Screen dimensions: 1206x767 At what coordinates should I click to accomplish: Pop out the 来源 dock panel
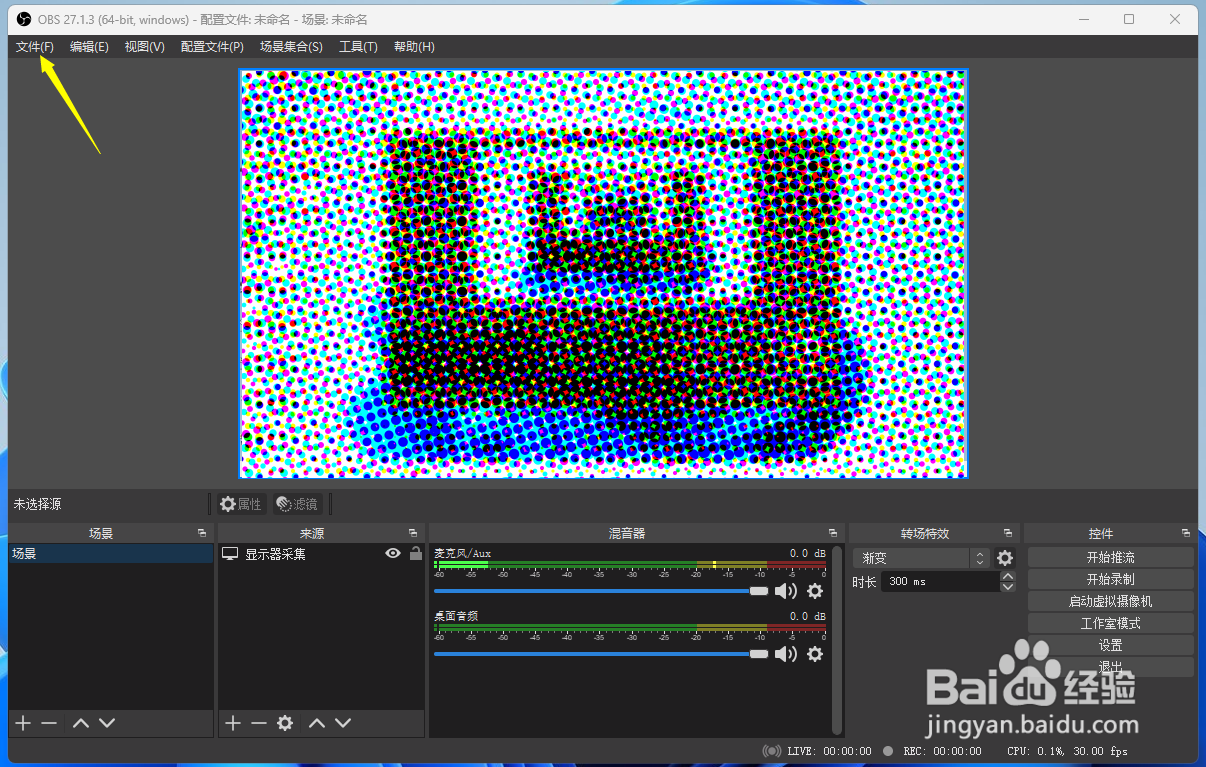(413, 533)
